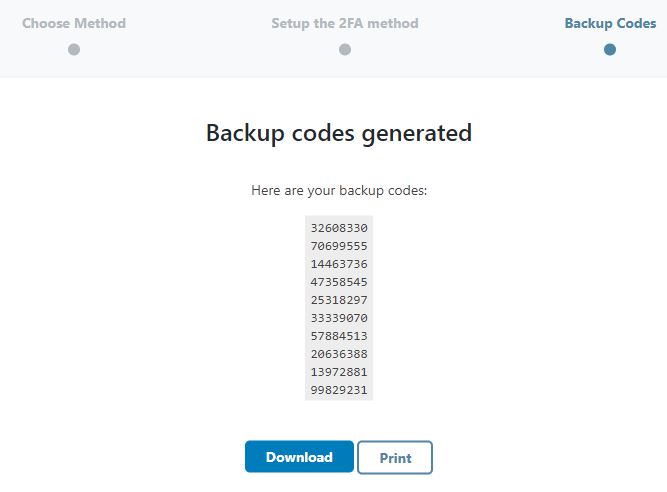Image resolution: width=667 pixels, height=492 pixels.
Task: Select backup code 47358545
Action: pyautogui.click(x=339, y=282)
